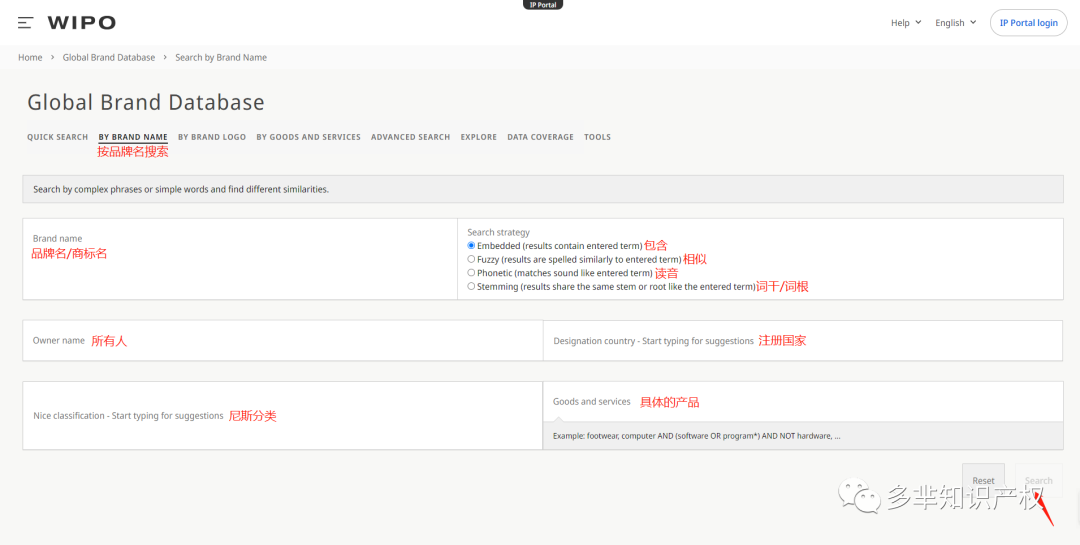This screenshot has height=545, width=1080.
Task: Expand the Help dropdown
Action: tap(906, 23)
